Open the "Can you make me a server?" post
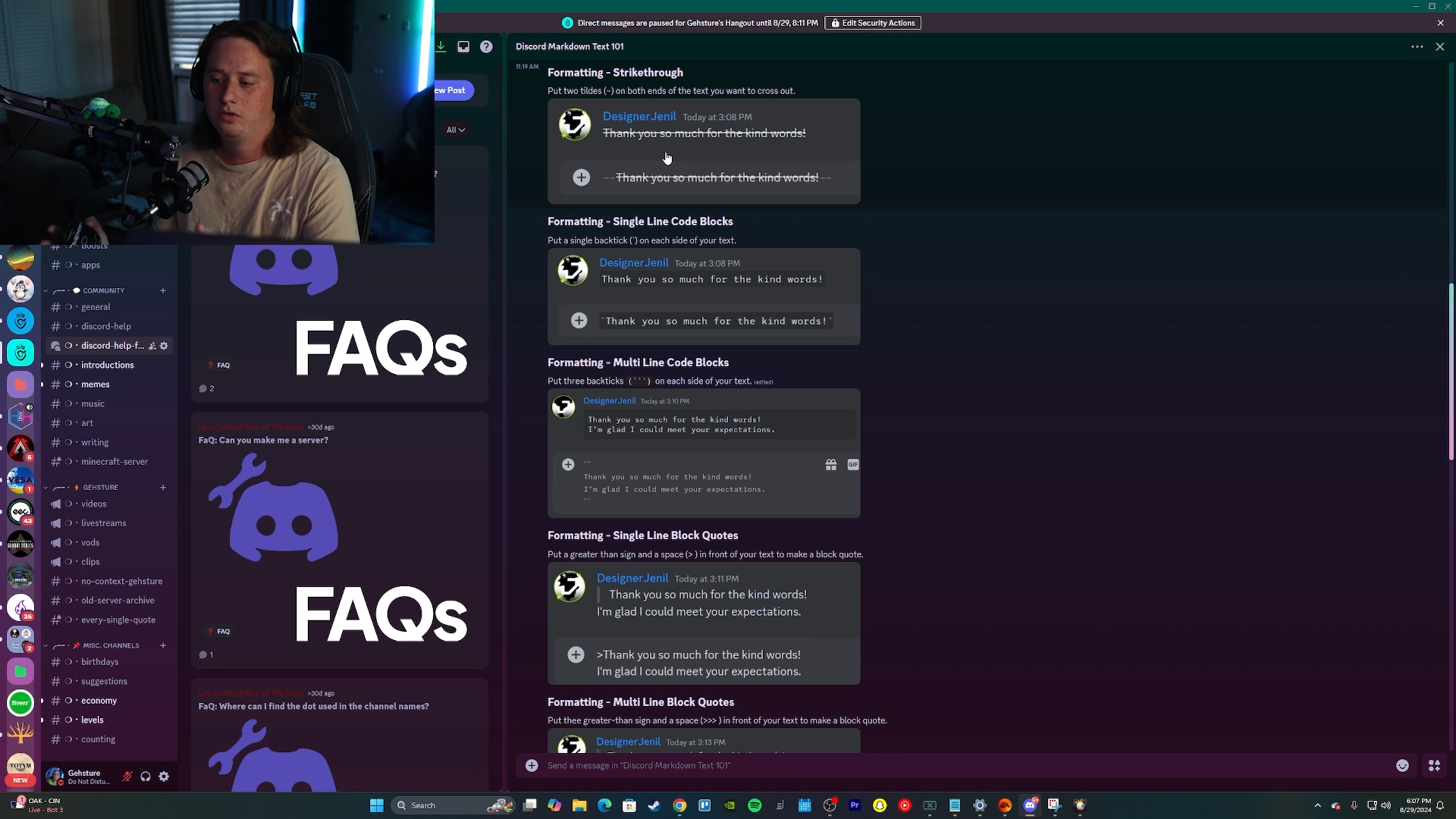The image size is (1456, 819). pyautogui.click(x=263, y=441)
